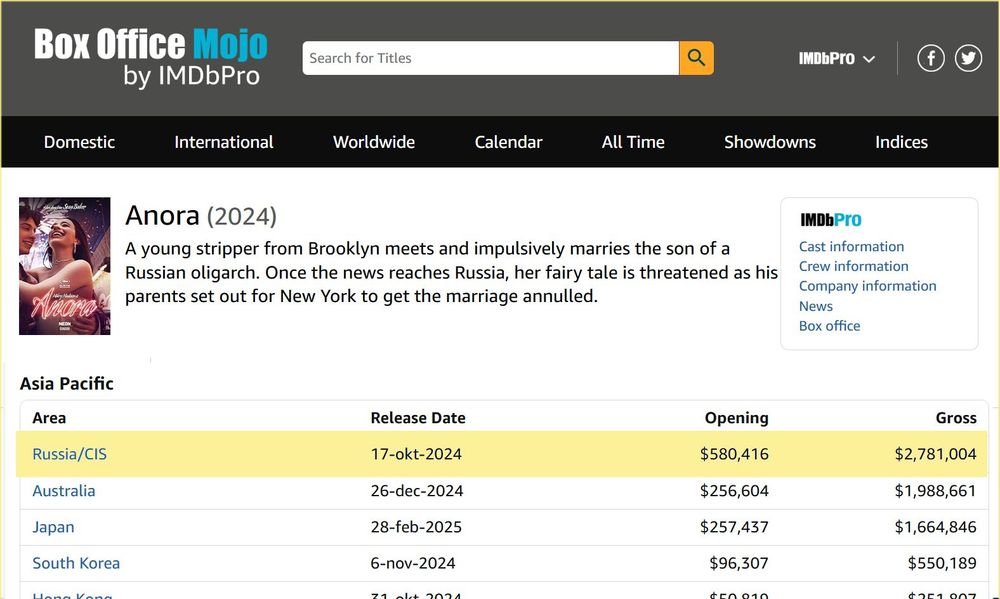Select Japan opening value $257,437
This screenshot has width=1000, height=599.
click(734, 527)
